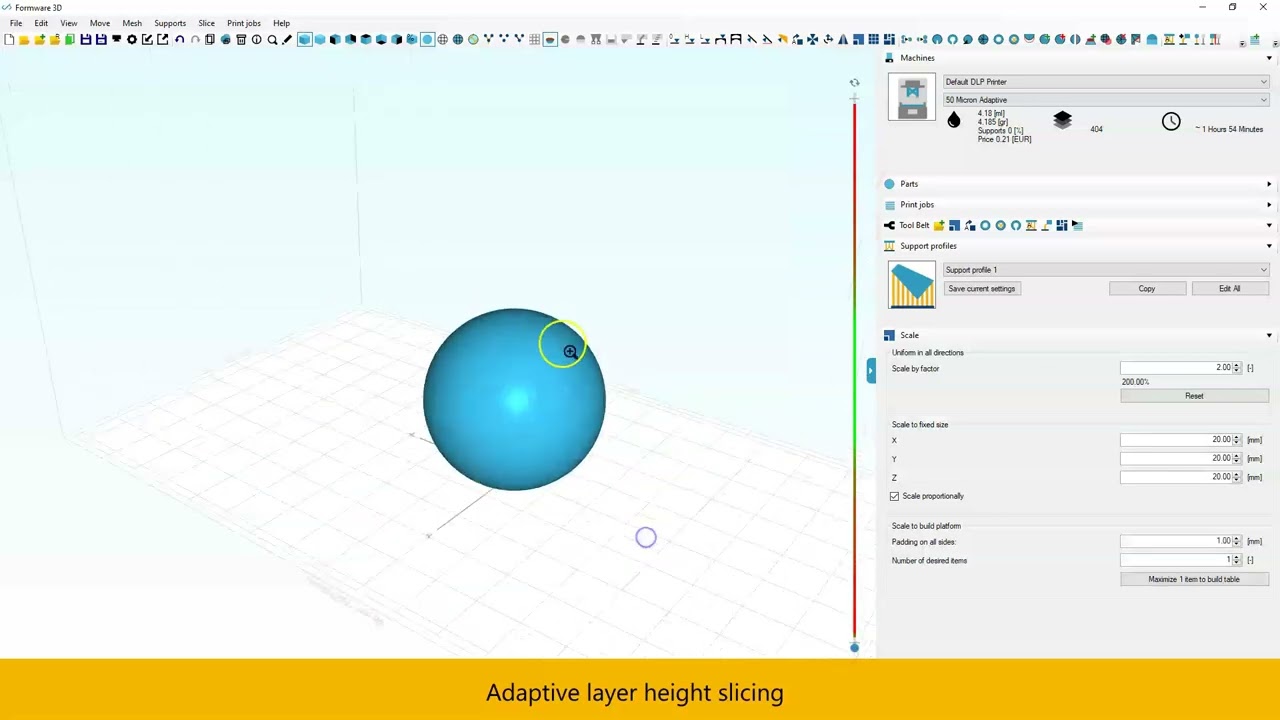Open the 50 Micron Adaptive profile dropdown

(1105, 100)
